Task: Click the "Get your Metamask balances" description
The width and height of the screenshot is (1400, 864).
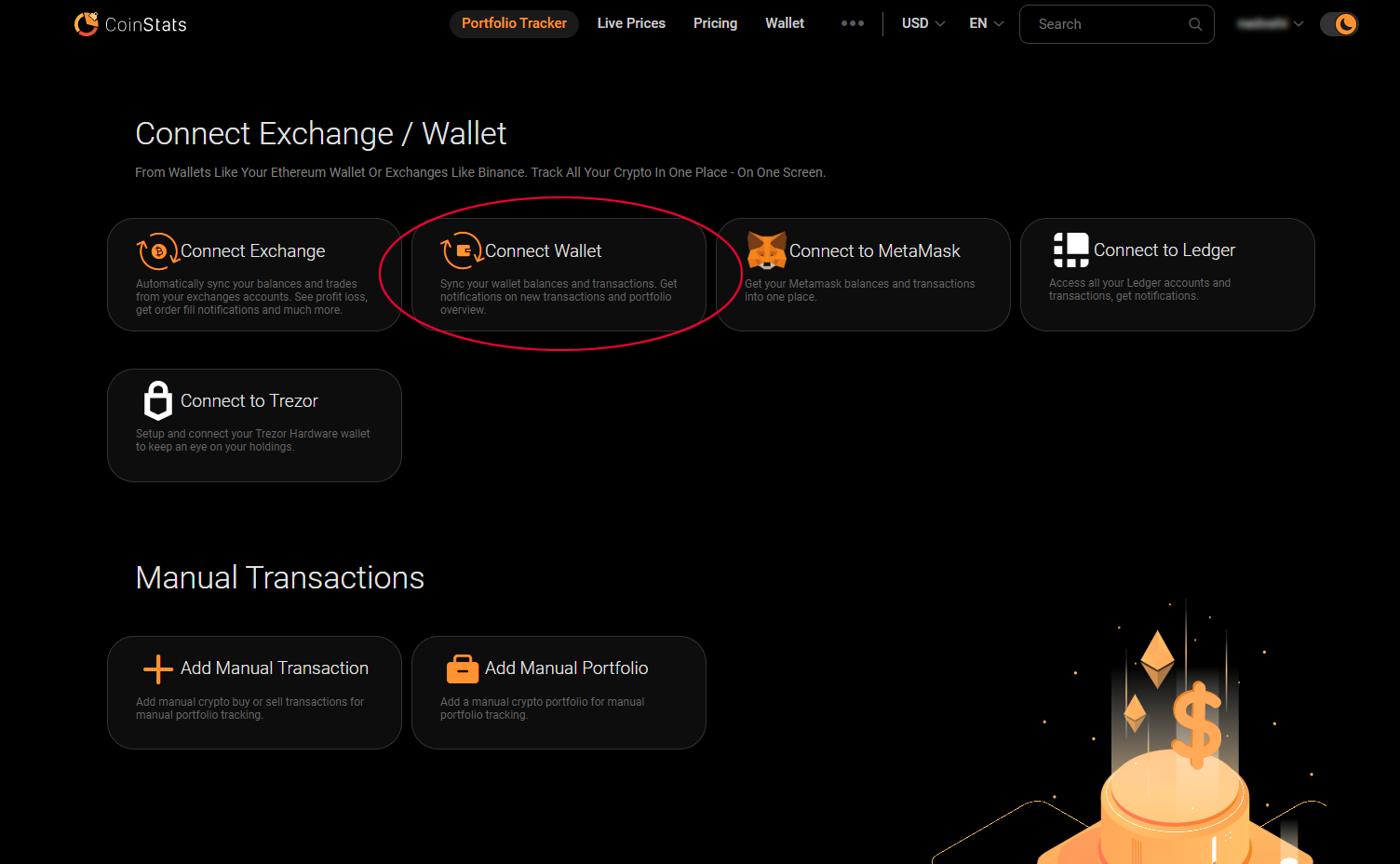Action: [860, 290]
